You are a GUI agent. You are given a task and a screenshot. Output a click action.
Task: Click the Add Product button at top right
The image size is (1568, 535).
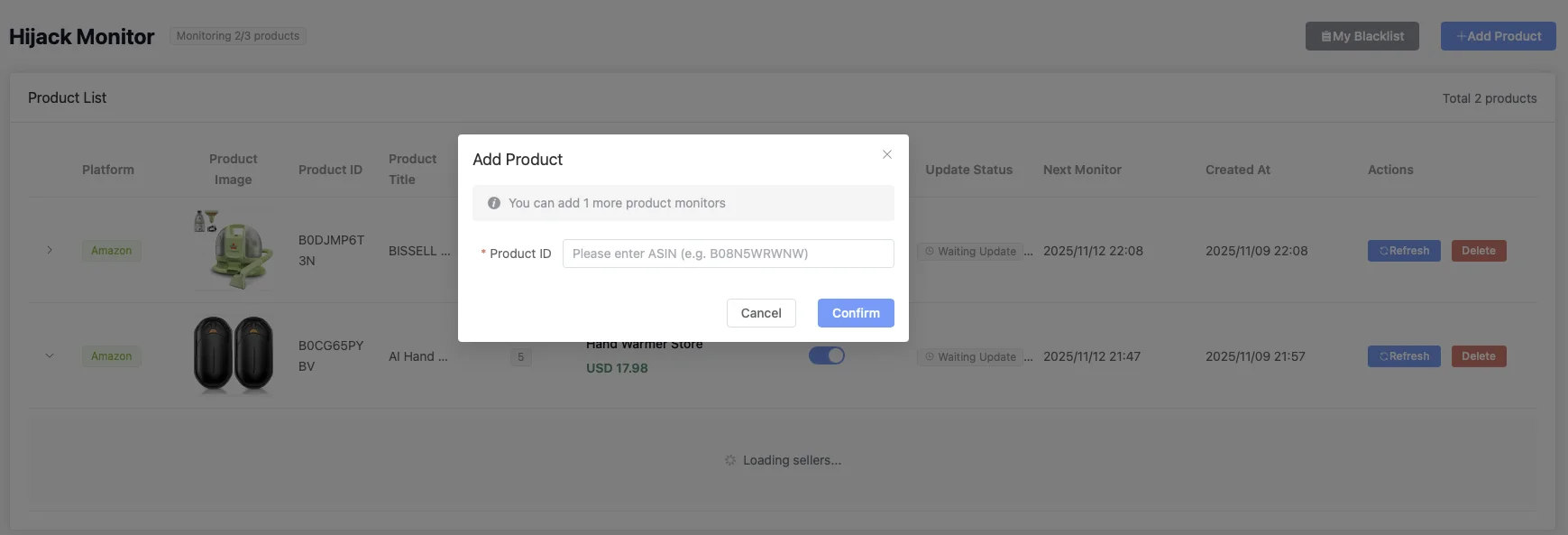1498,36
